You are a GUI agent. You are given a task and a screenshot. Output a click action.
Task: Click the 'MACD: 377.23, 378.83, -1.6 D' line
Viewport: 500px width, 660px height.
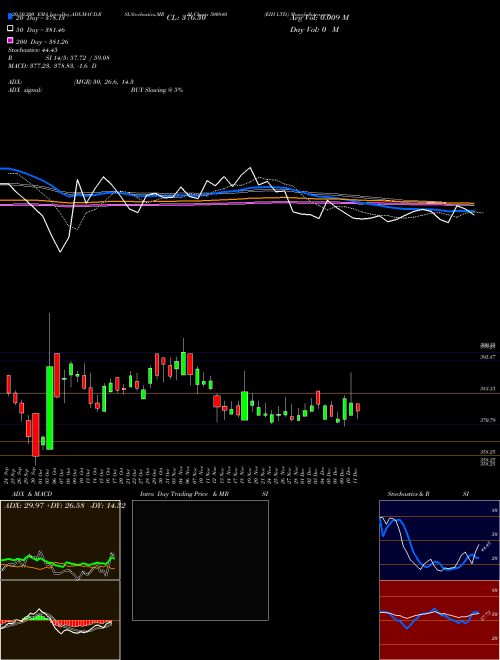(52, 66)
